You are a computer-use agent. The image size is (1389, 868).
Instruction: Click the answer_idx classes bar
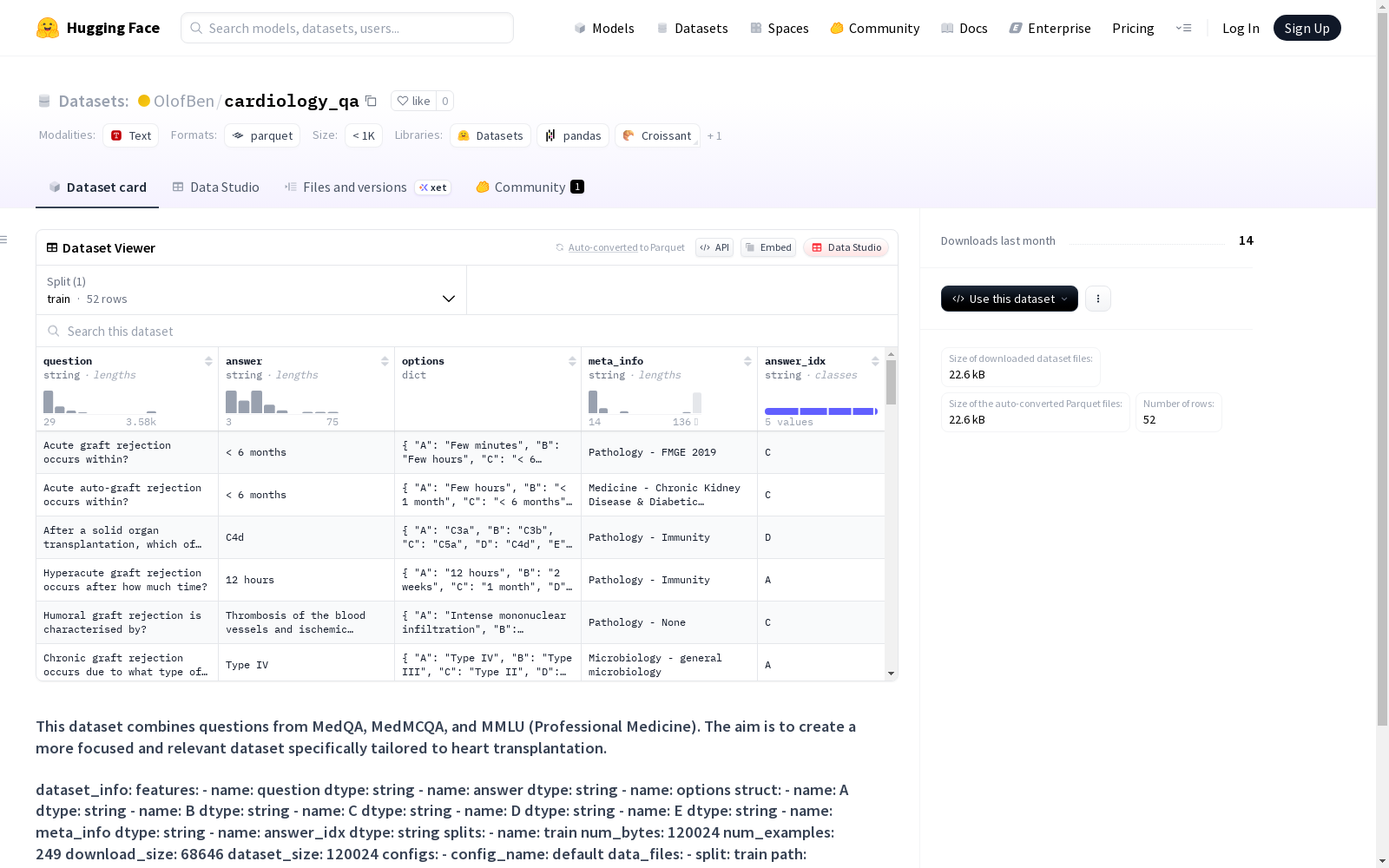[821, 411]
